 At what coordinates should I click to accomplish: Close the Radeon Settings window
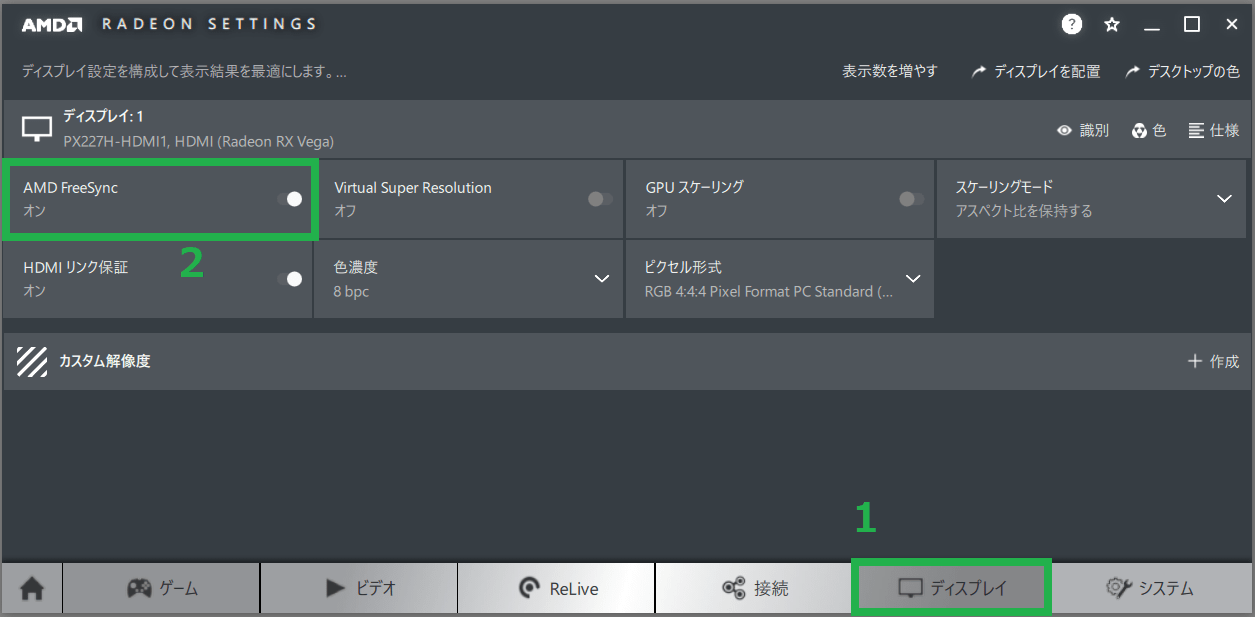click(x=1231, y=24)
